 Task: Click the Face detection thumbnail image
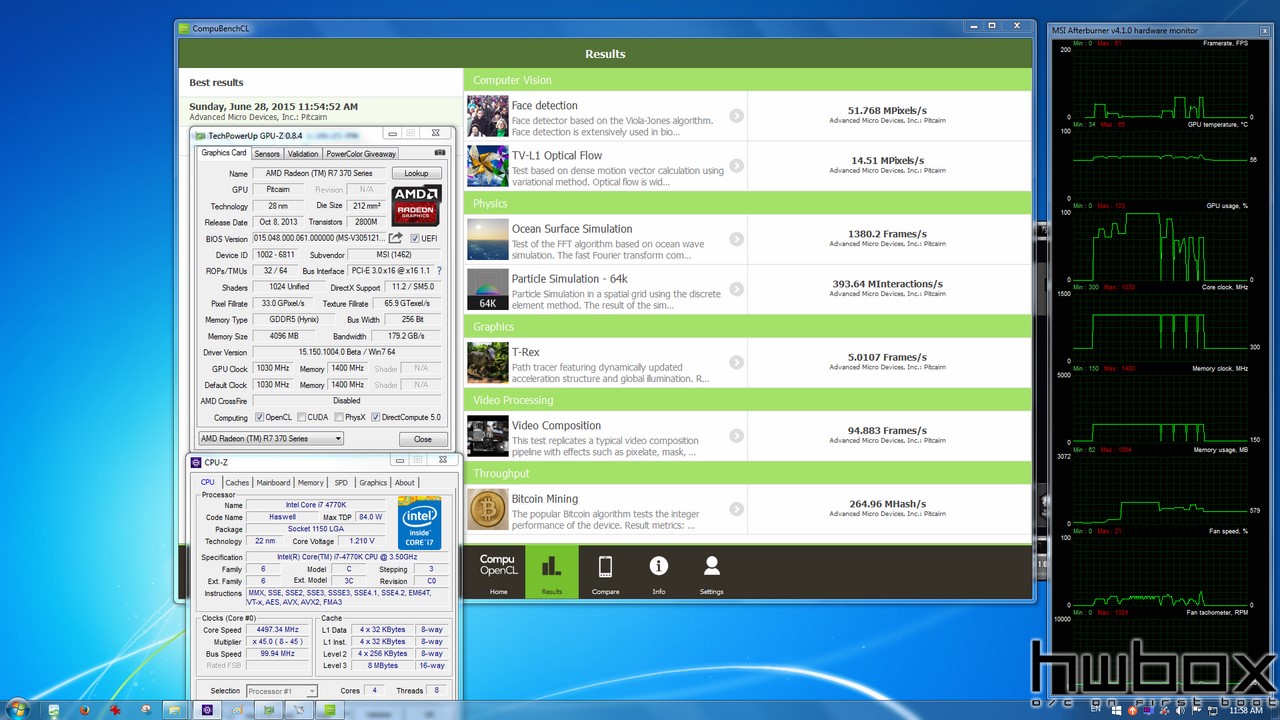tap(488, 116)
